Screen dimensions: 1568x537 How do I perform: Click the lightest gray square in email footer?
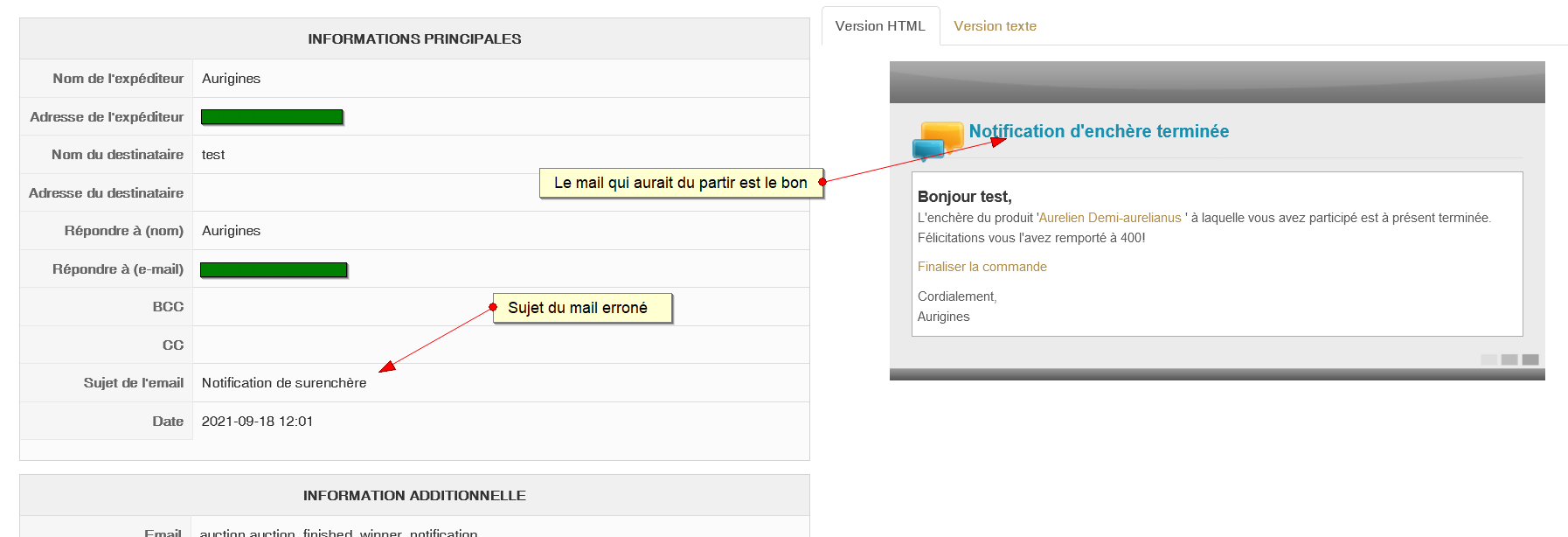pyautogui.click(x=1488, y=359)
